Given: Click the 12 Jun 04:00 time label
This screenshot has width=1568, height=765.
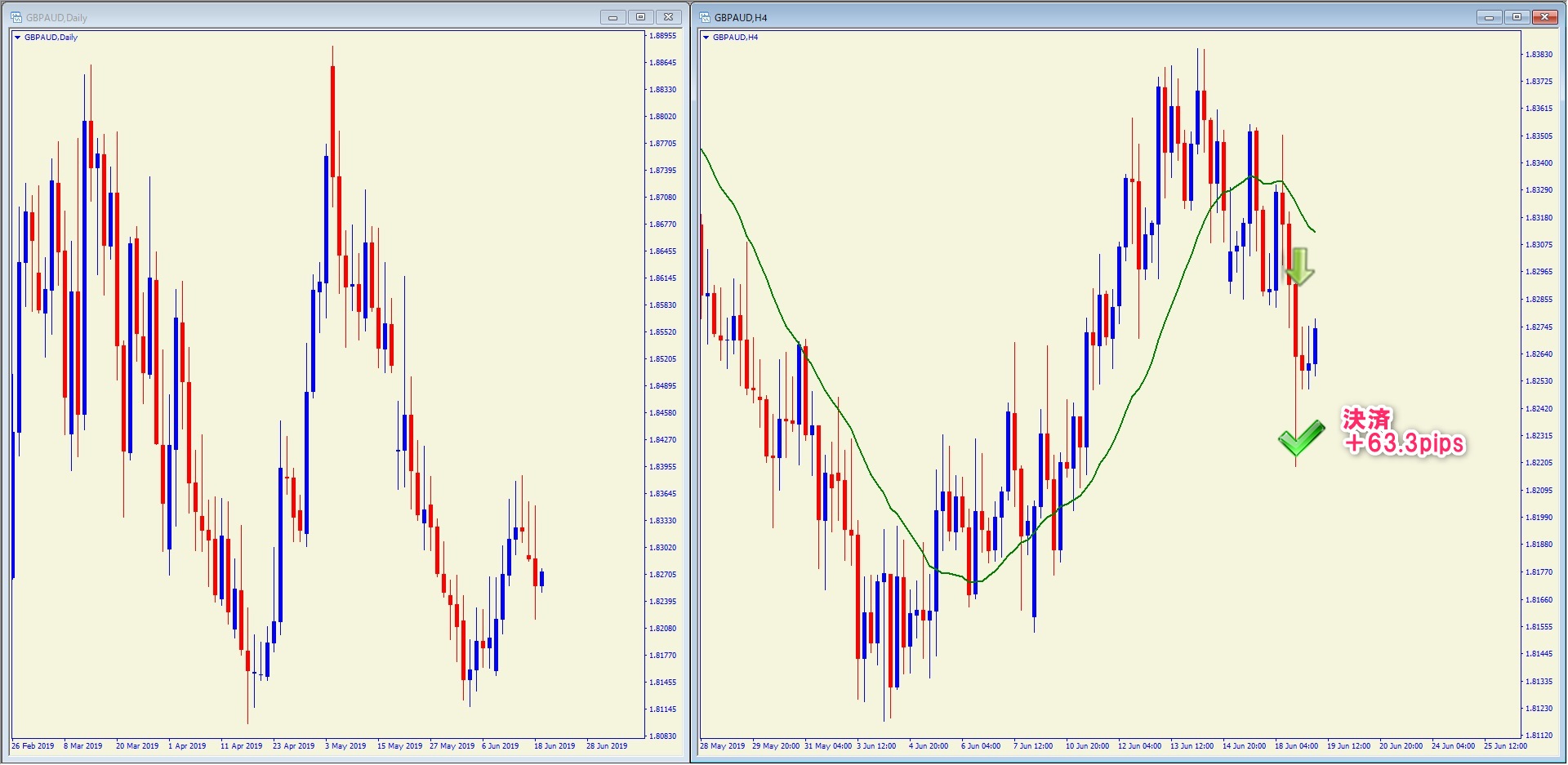Looking at the screenshot, I should click(1140, 746).
